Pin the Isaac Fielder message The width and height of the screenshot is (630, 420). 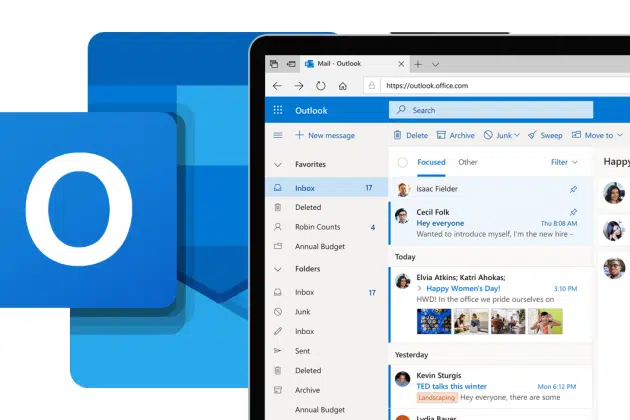[573, 188]
